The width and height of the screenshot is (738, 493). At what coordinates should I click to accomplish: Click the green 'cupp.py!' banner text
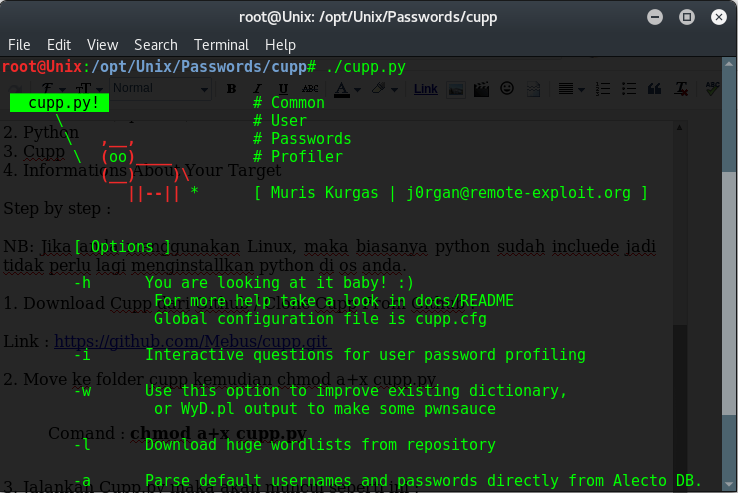(64, 103)
